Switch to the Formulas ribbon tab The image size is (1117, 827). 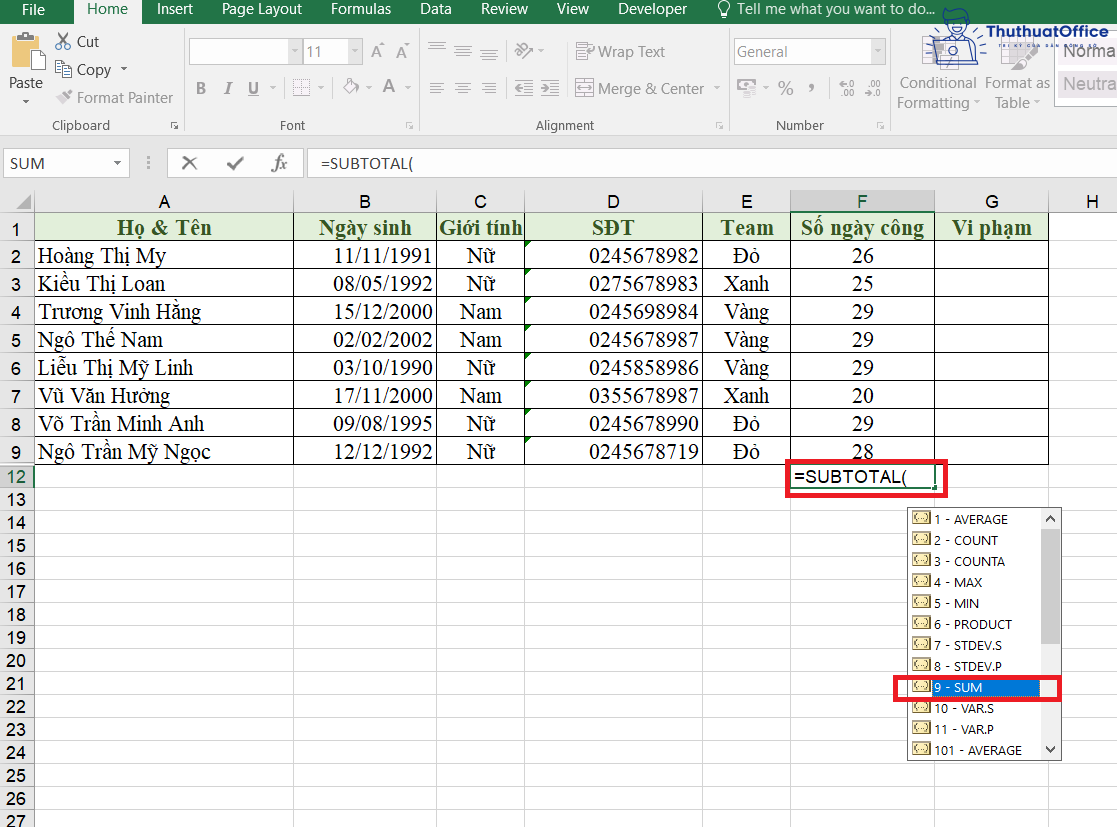(x=360, y=10)
